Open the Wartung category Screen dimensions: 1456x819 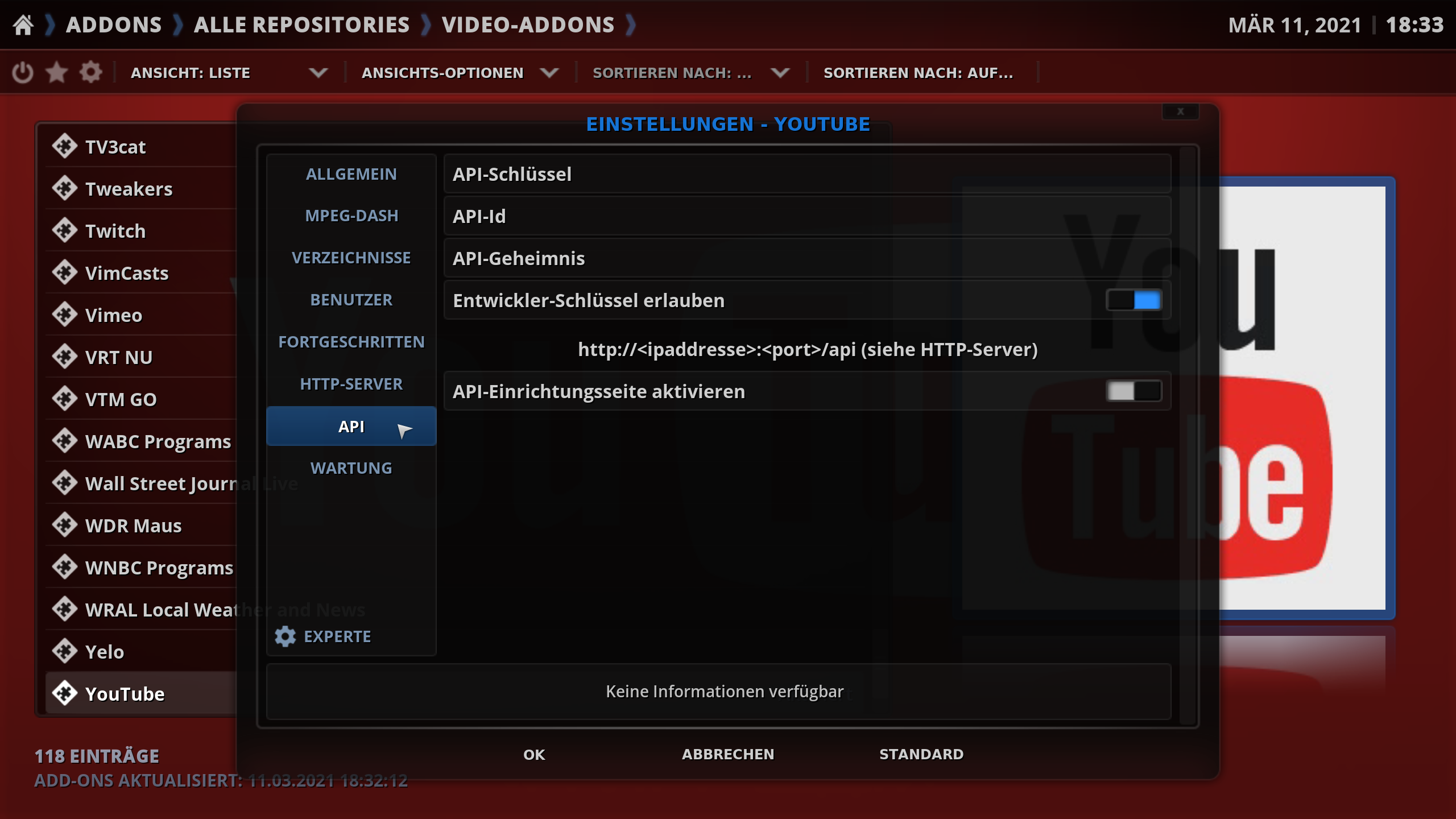pyautogui.click(x=351, y=469)
